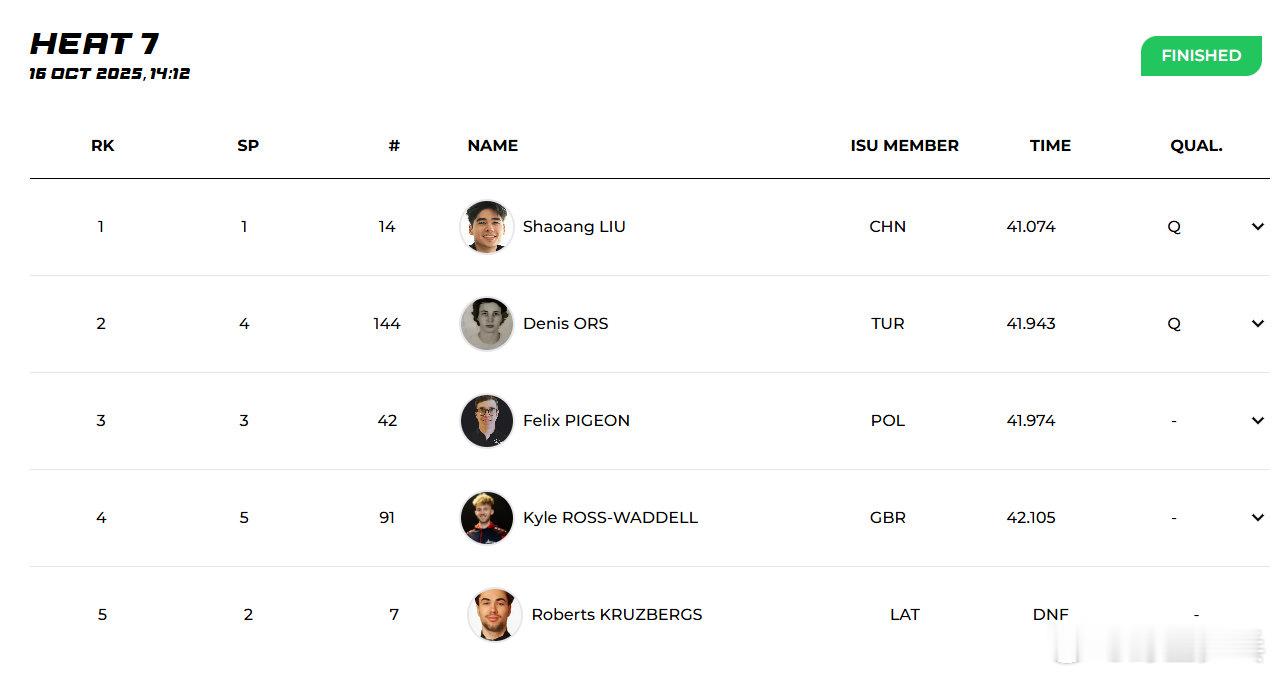
Task: Open Felix PIGEON's profile photo
Action: (487, 421)
